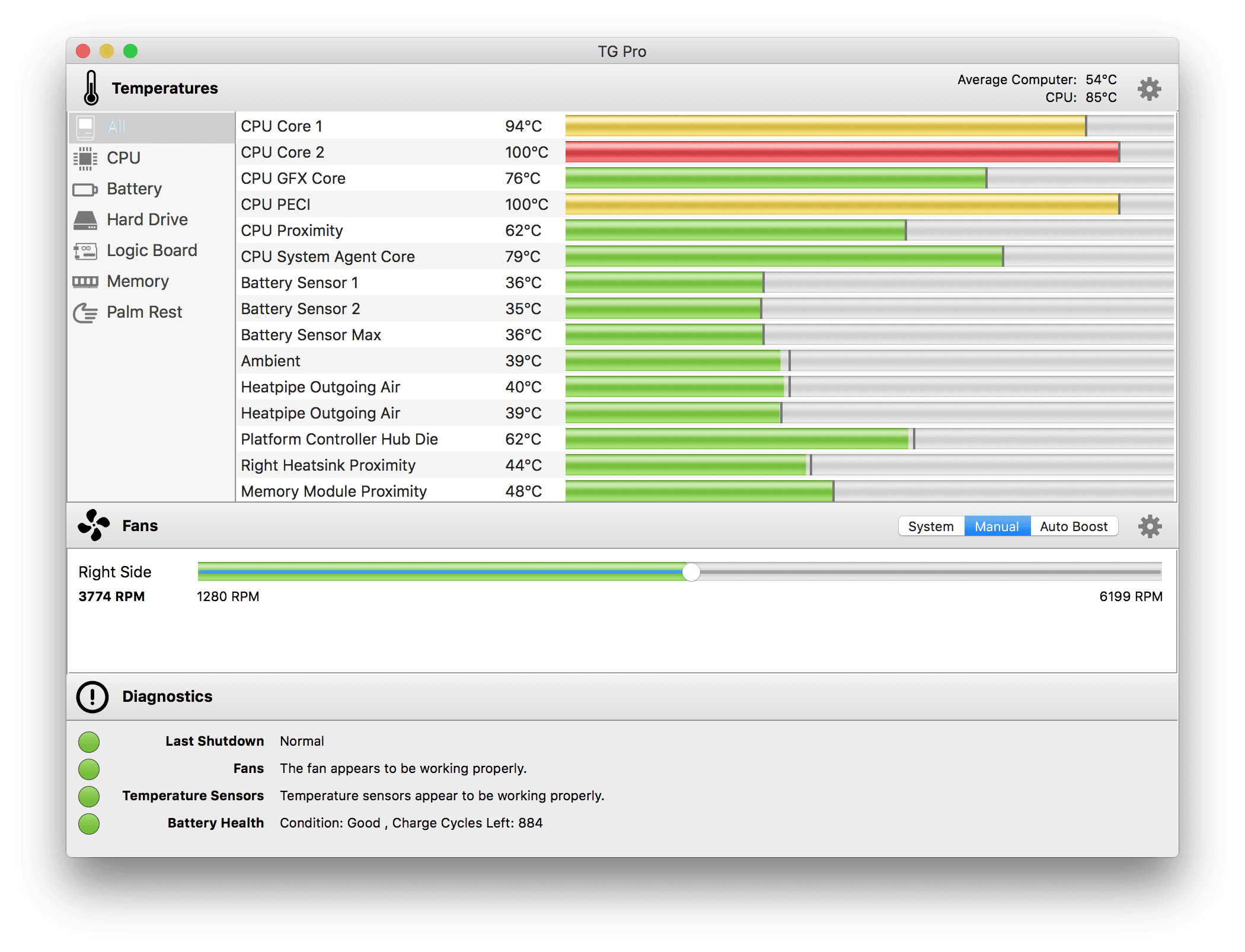Viewport: 1245px width, 952px height.
Task: Select the CPU Core 1 row
Action: [x=705, y=126]
